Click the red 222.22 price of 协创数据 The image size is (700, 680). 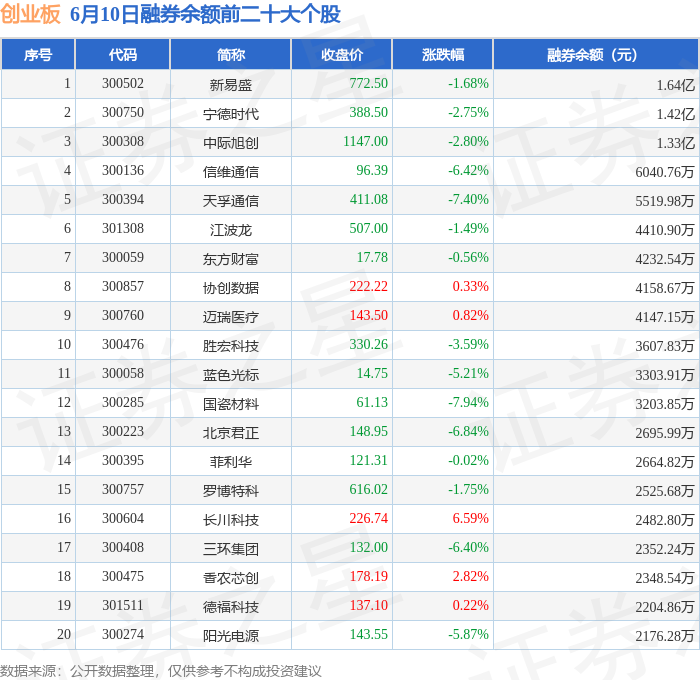(368, 286)
